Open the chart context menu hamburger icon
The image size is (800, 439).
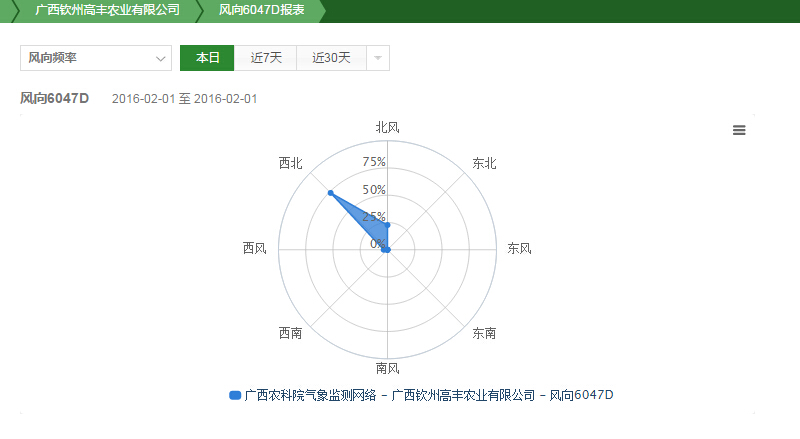pyautogui.click(x=739, y=130)
